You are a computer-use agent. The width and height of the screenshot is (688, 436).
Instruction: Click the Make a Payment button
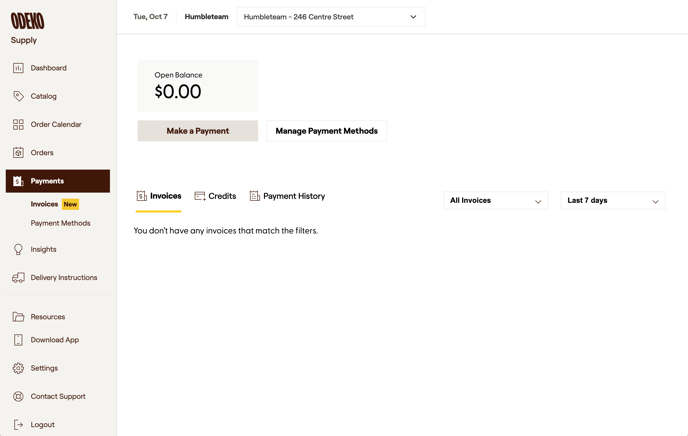coord(198,131)
